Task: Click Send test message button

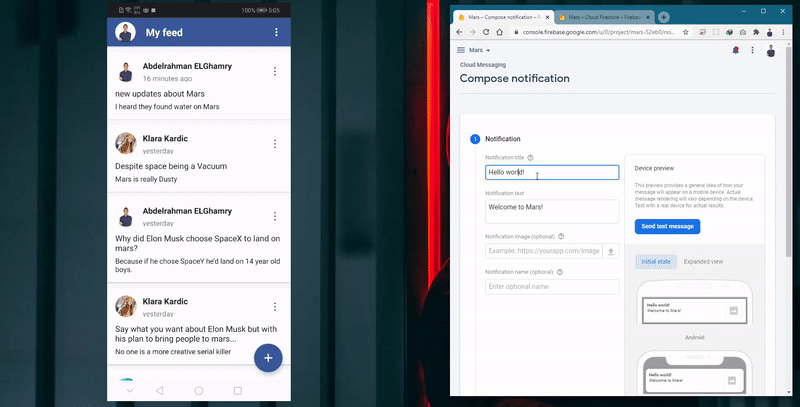Action: click(667, 226)
